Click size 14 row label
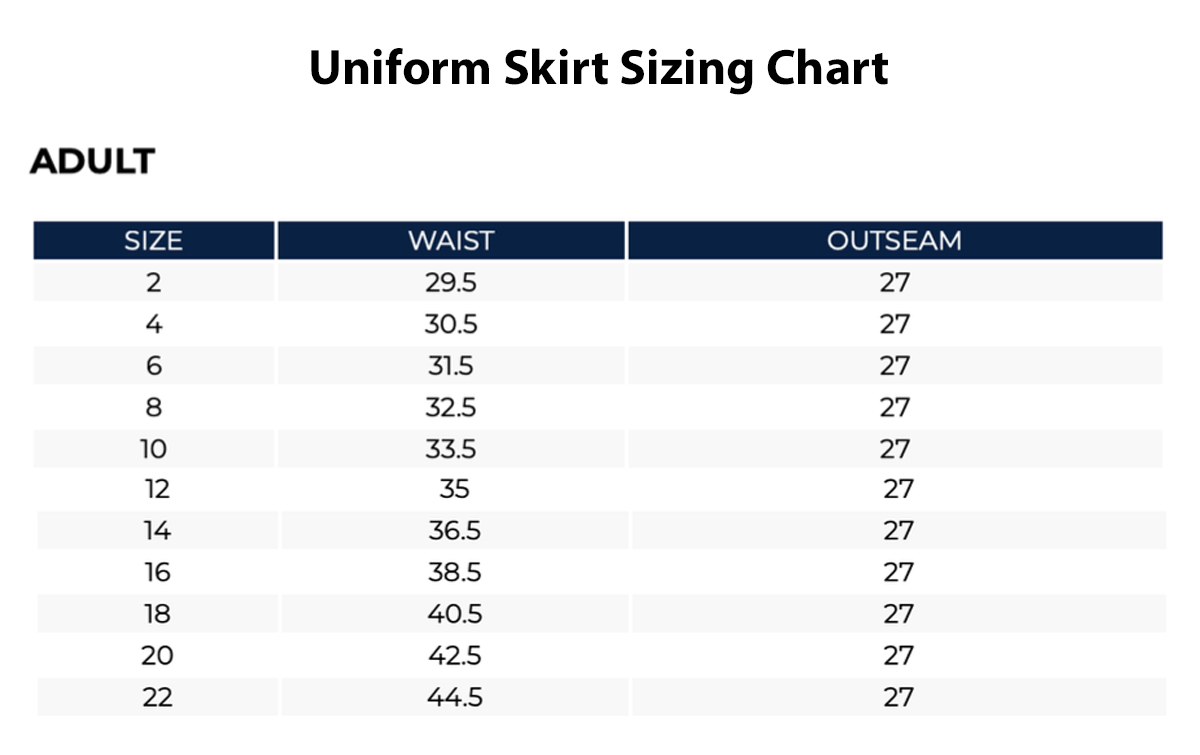This screenshot has width=1200, height=755. [x=157, y=531]
